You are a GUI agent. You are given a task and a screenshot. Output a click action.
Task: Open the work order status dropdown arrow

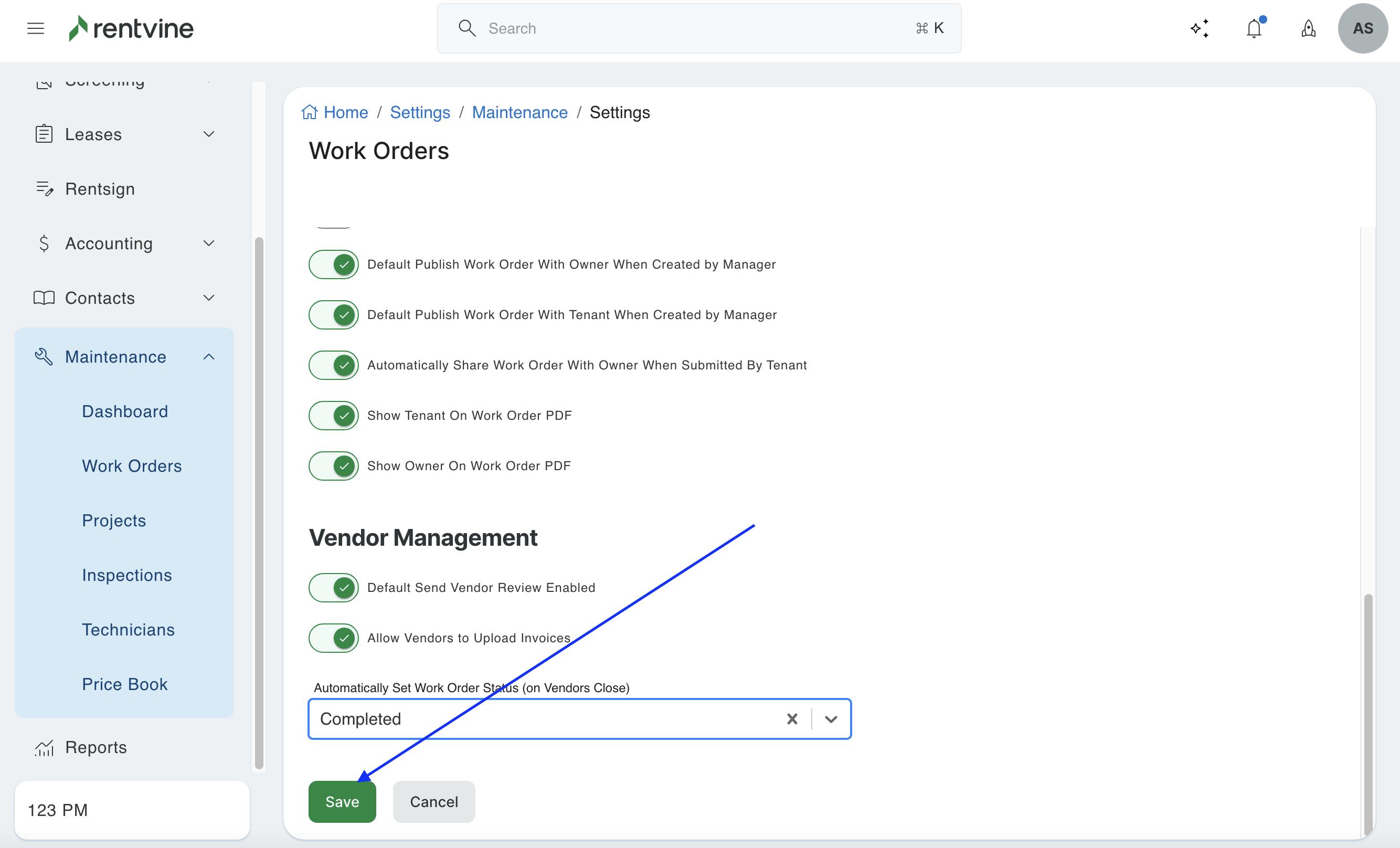point(831,719)
